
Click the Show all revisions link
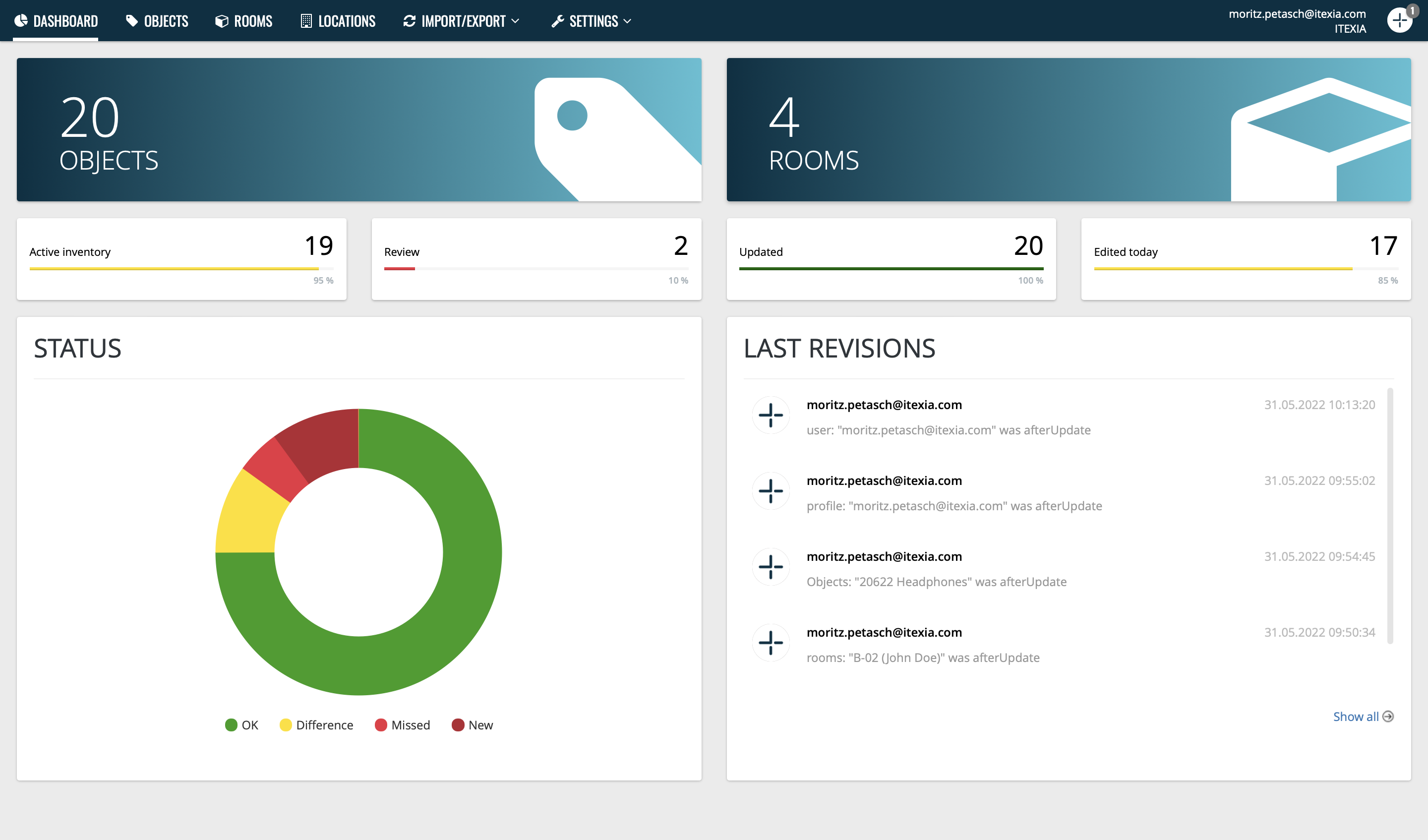pos(1355,717)
